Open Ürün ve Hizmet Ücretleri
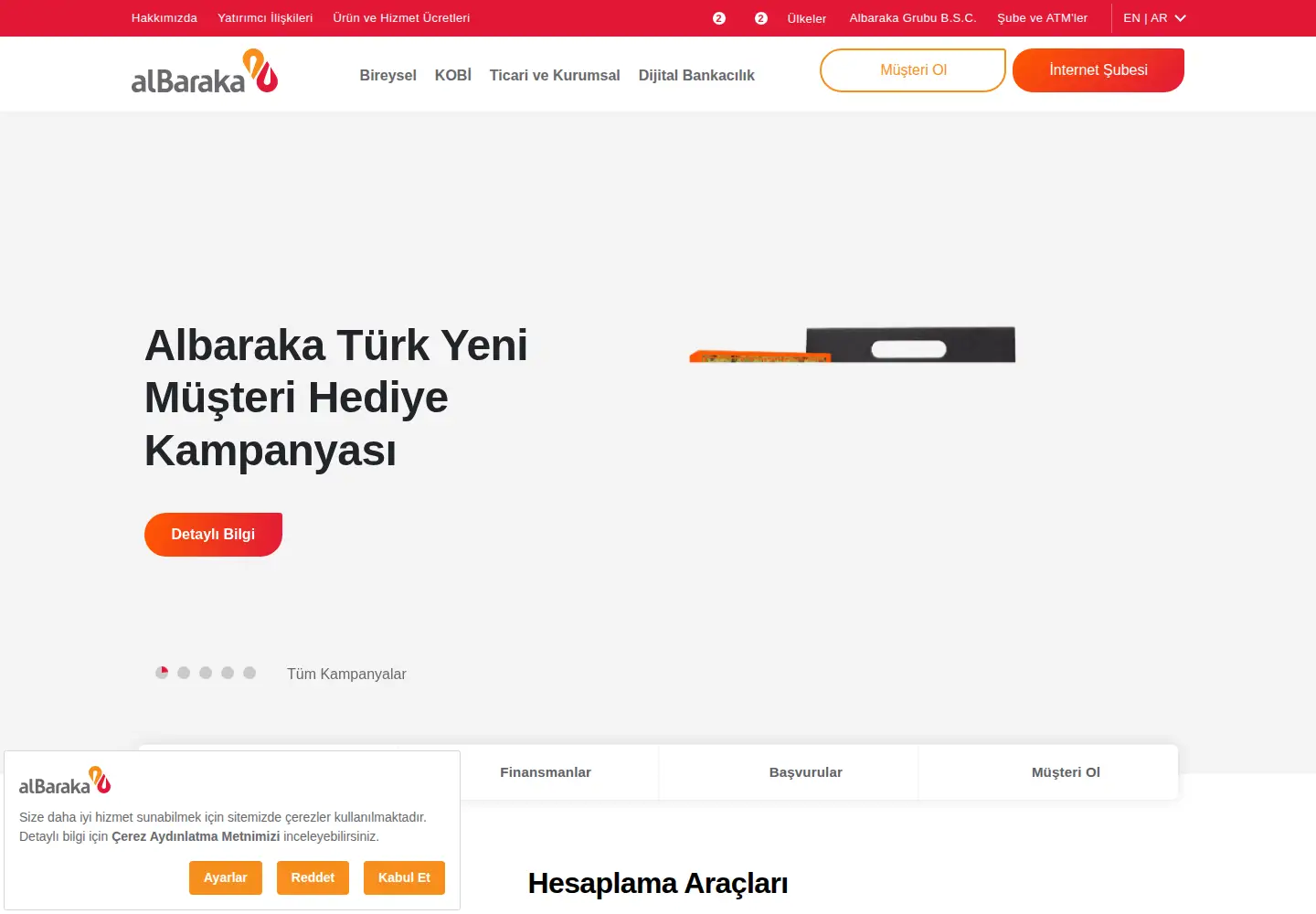 401,18
